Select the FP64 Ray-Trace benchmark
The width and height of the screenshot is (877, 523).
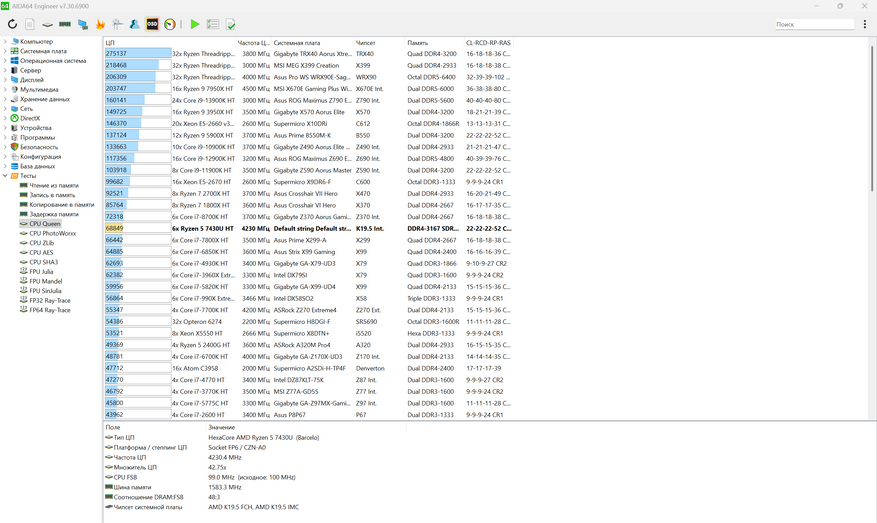pos(50,310)
